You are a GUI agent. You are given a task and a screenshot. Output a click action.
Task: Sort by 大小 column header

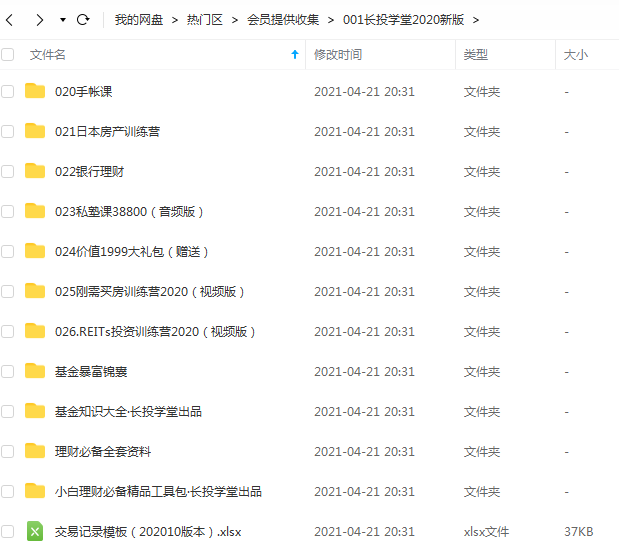coord(576,54)
